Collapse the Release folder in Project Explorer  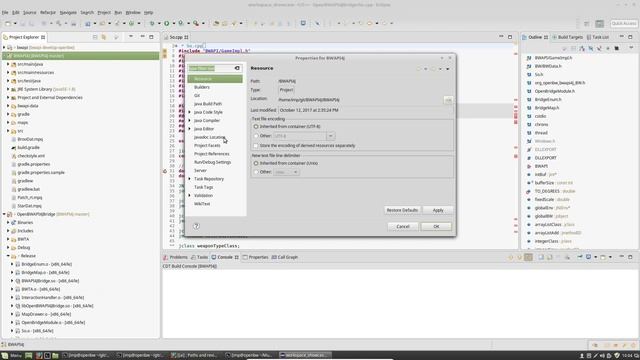coord(8,256)
